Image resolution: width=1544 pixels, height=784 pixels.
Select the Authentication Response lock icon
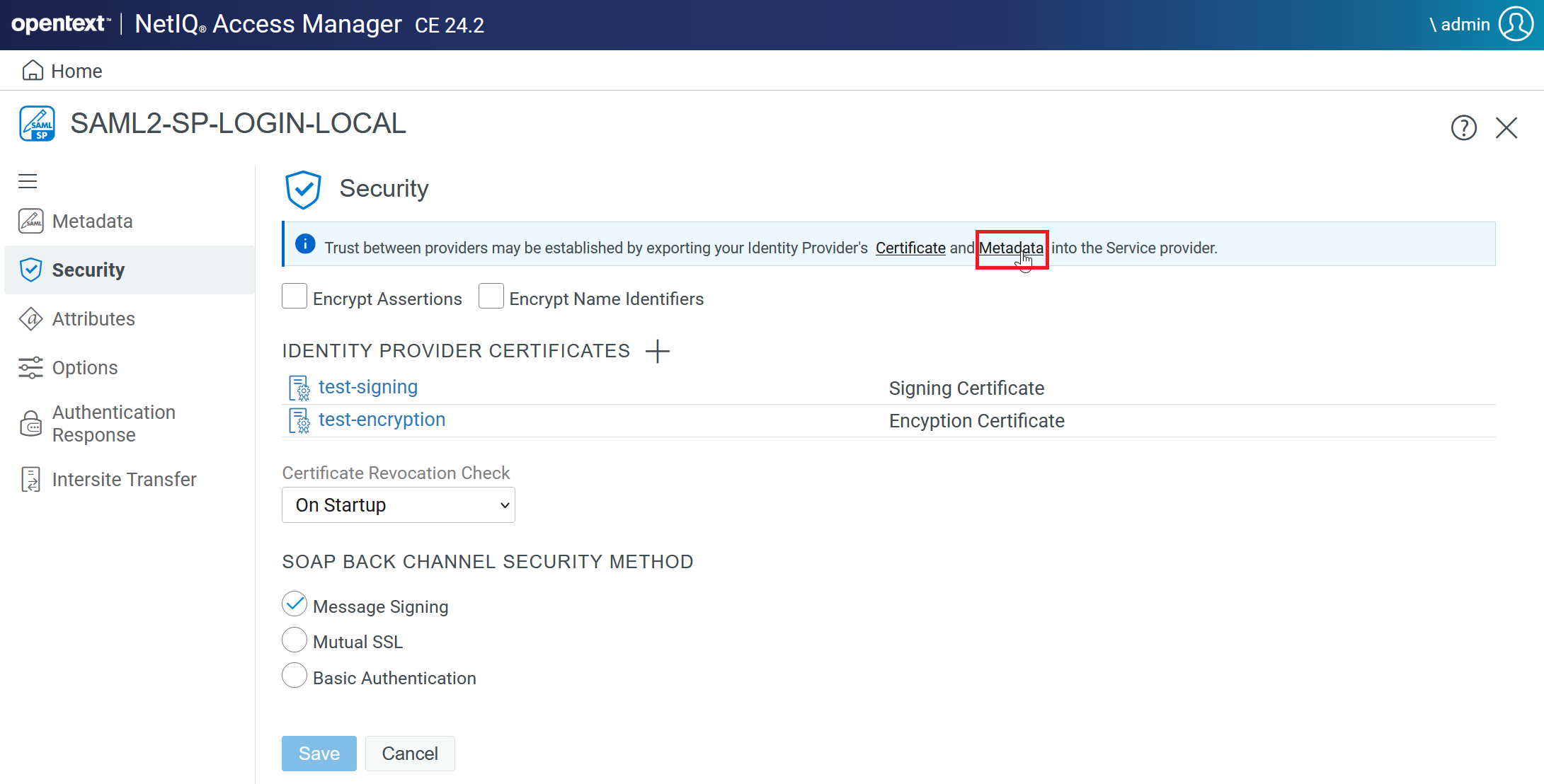pos(31,423)
